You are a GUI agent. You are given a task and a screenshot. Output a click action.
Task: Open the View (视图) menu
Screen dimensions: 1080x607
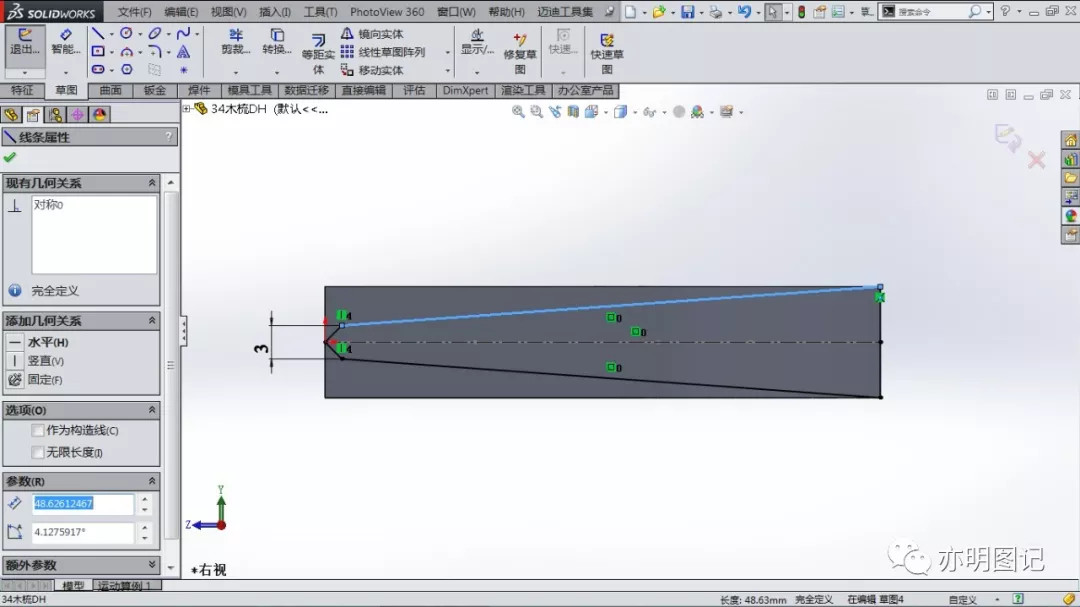coord(228,12)
